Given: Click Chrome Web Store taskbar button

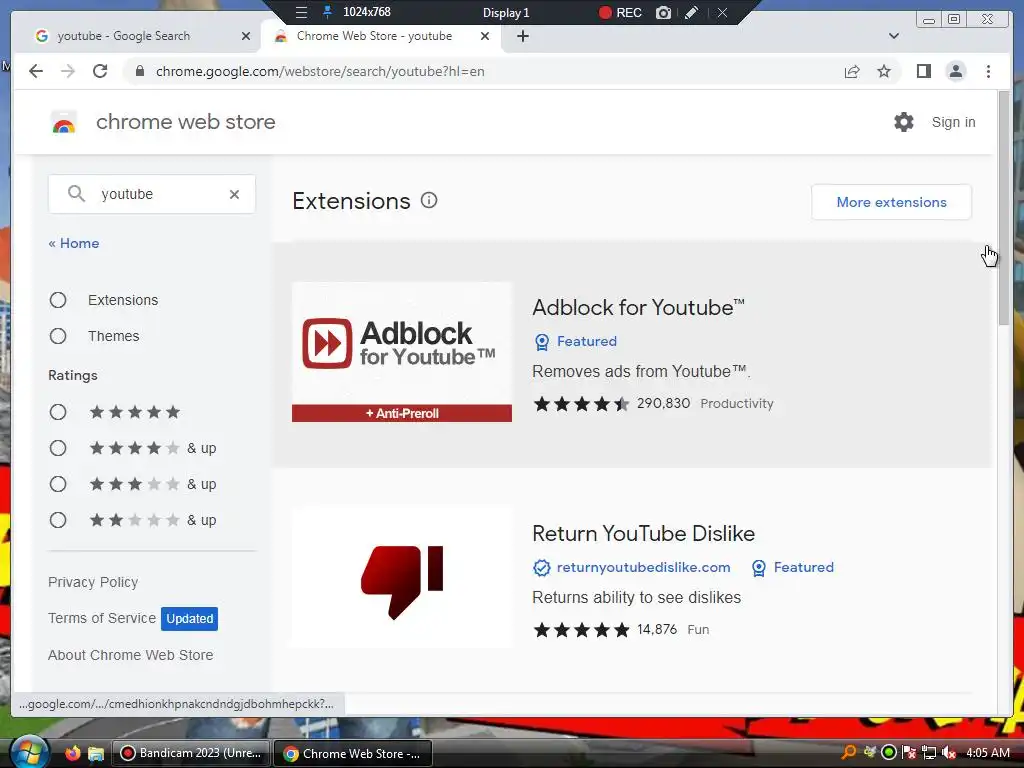Looking at the screenshot, I should point(353,753).
